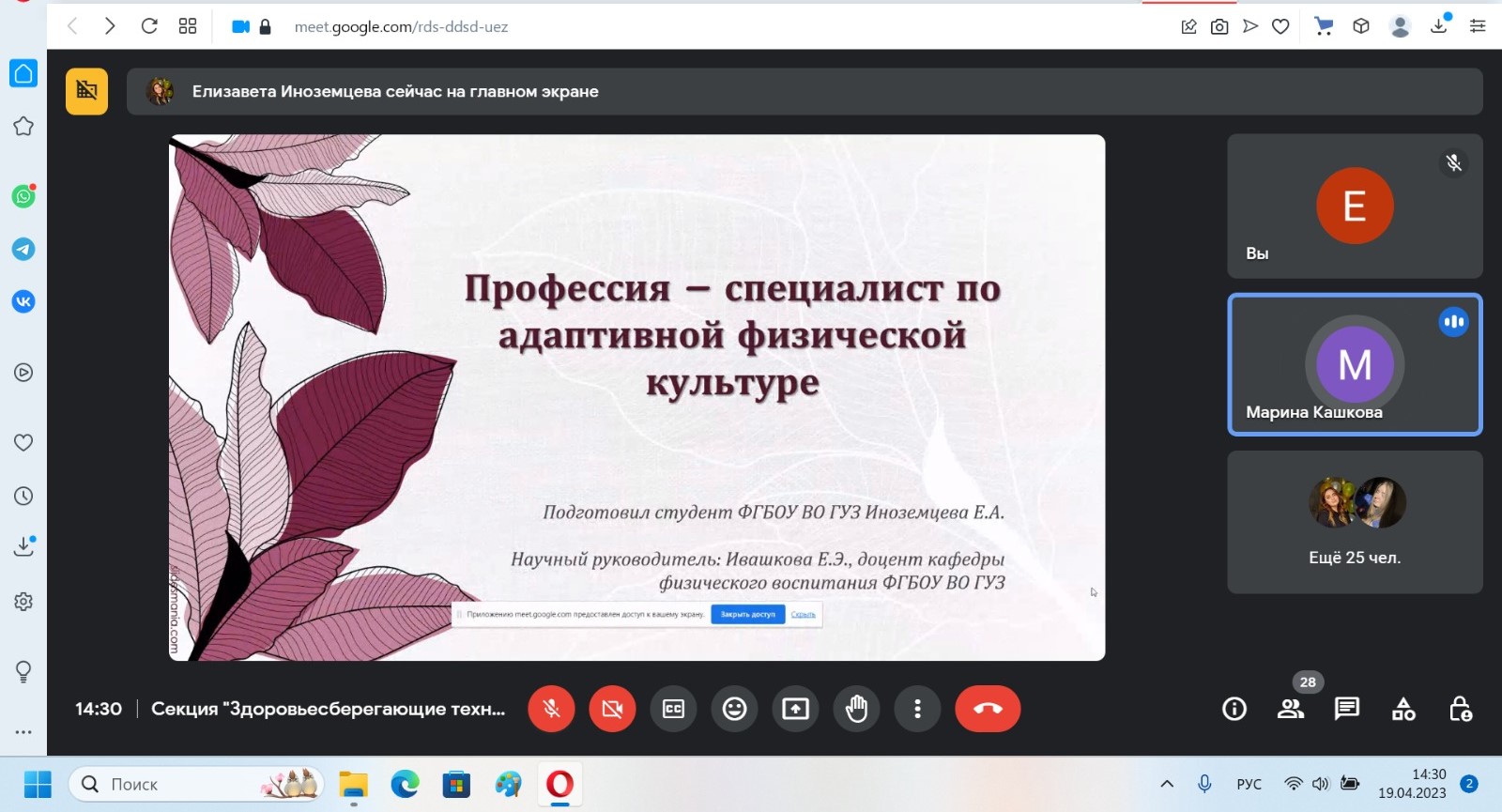Open sidebar history clock icon
The image size is (1502, 812).
(23, 496)
